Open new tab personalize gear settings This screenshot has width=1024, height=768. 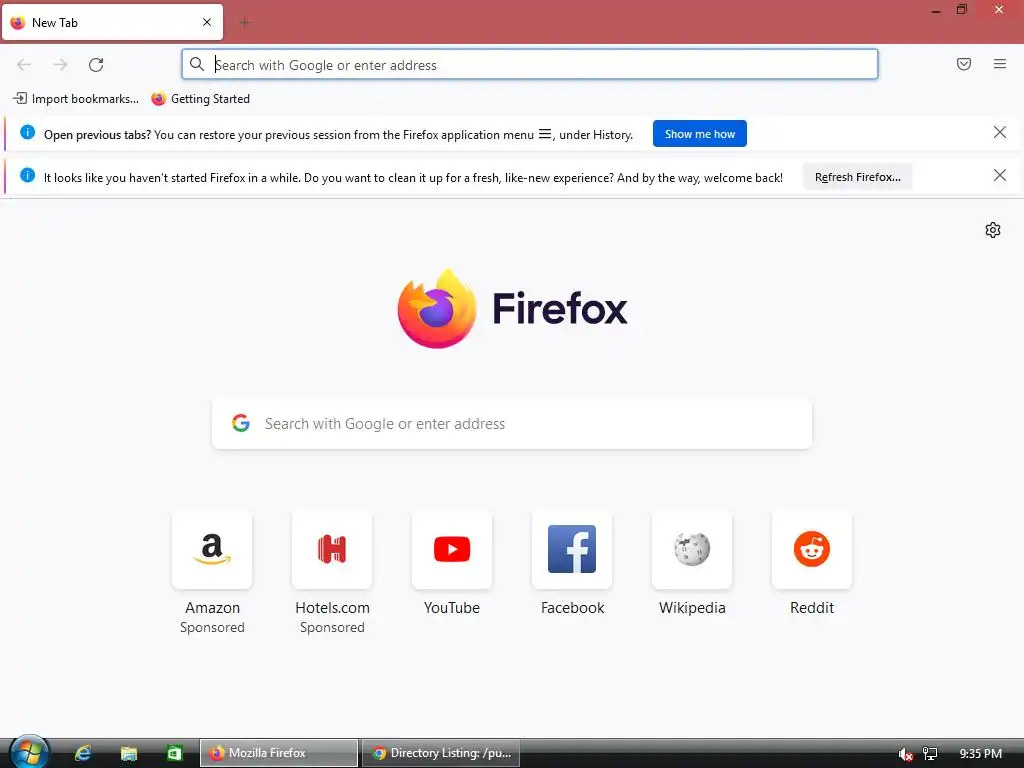coord(993,230)
